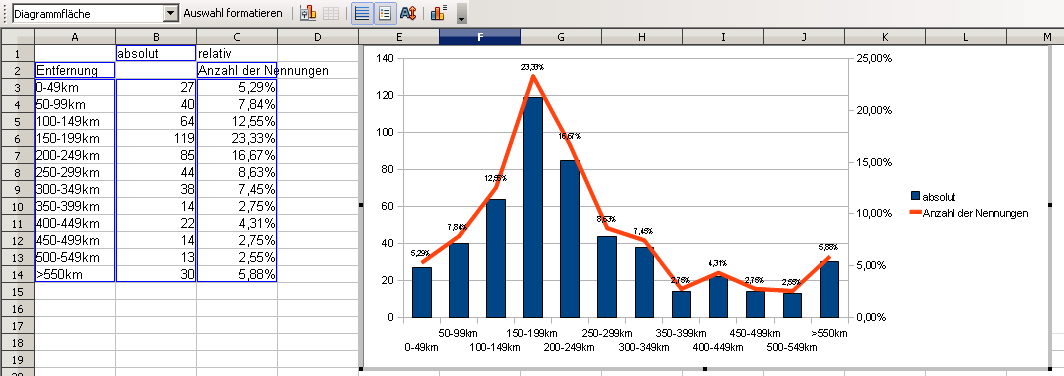The image size is (1064, 376).
Task: Click the automatic layout chart icon
Action: pyautogui.click(x=439, y=13)
